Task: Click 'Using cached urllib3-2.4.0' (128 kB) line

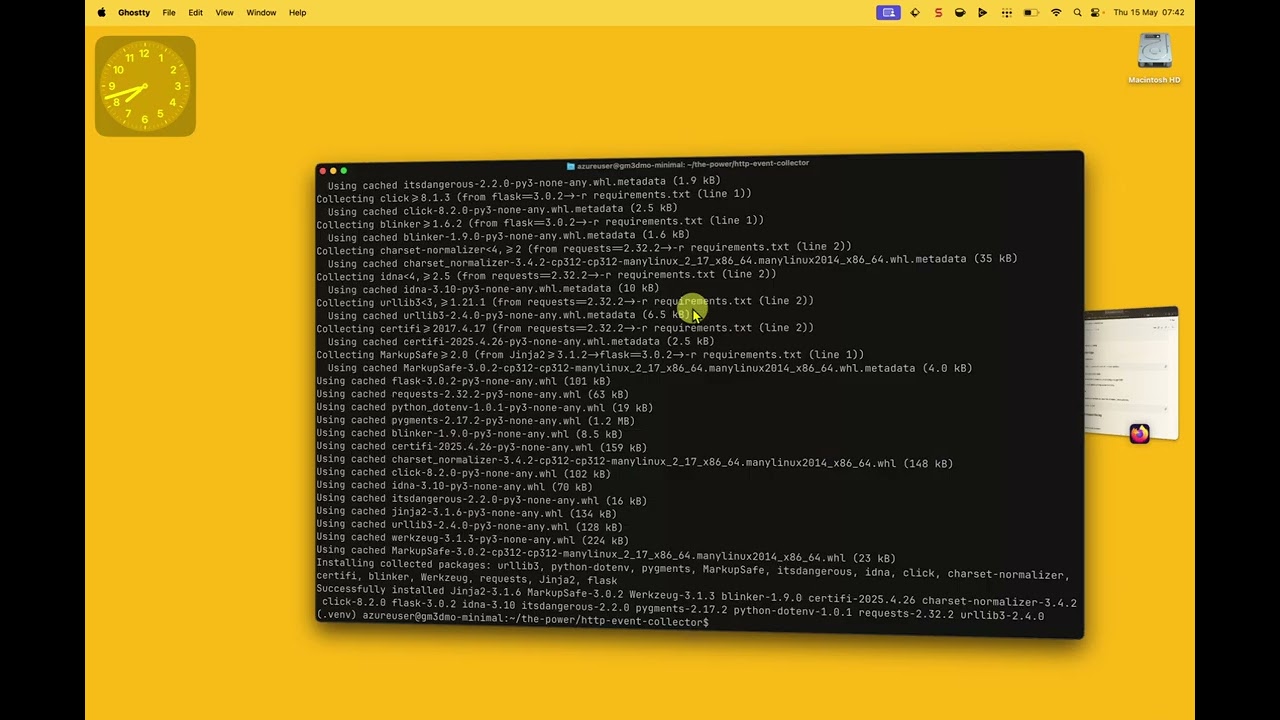Action: 469,526
